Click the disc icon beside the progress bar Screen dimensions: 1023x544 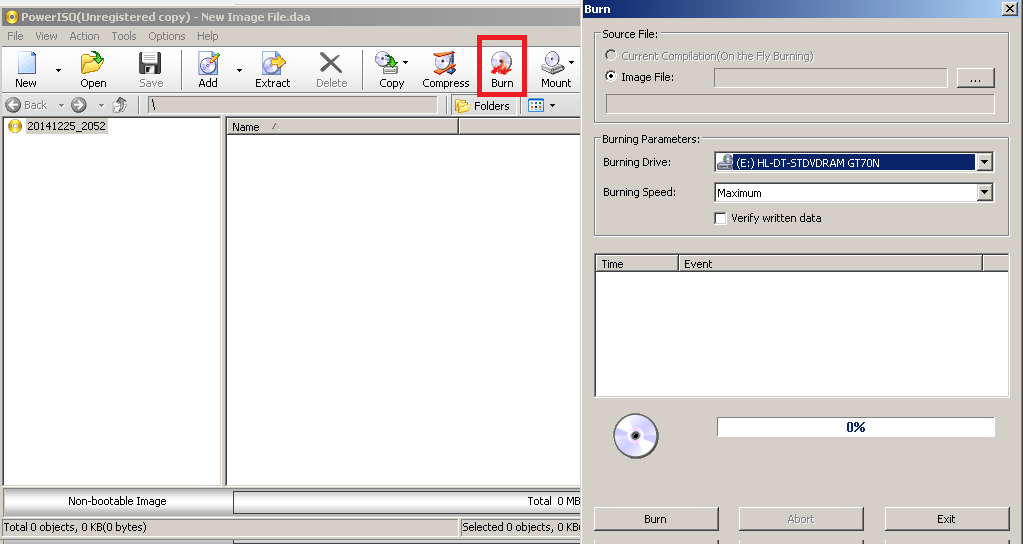pos(635,436)
